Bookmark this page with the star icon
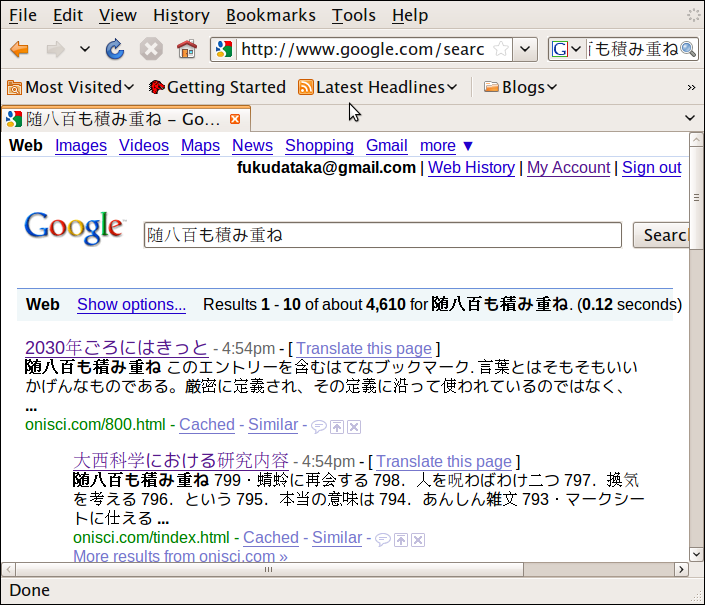 coord(501,49)
